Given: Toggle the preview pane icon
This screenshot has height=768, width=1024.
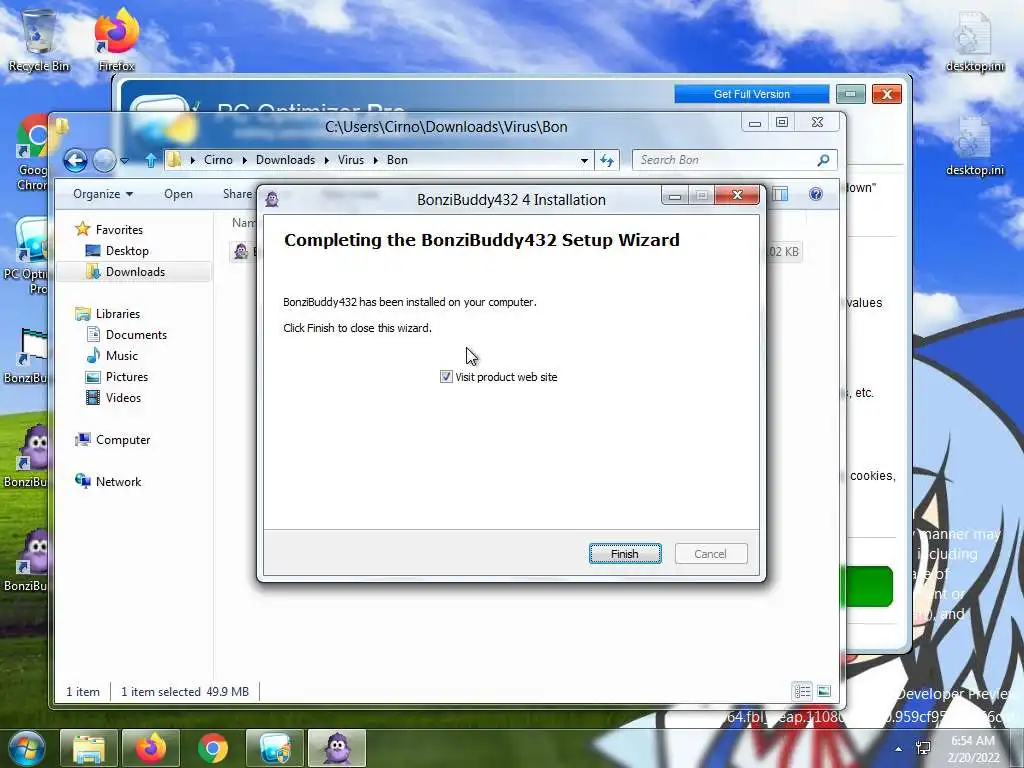Looking at the screenshot, I should tap(780, 194).
